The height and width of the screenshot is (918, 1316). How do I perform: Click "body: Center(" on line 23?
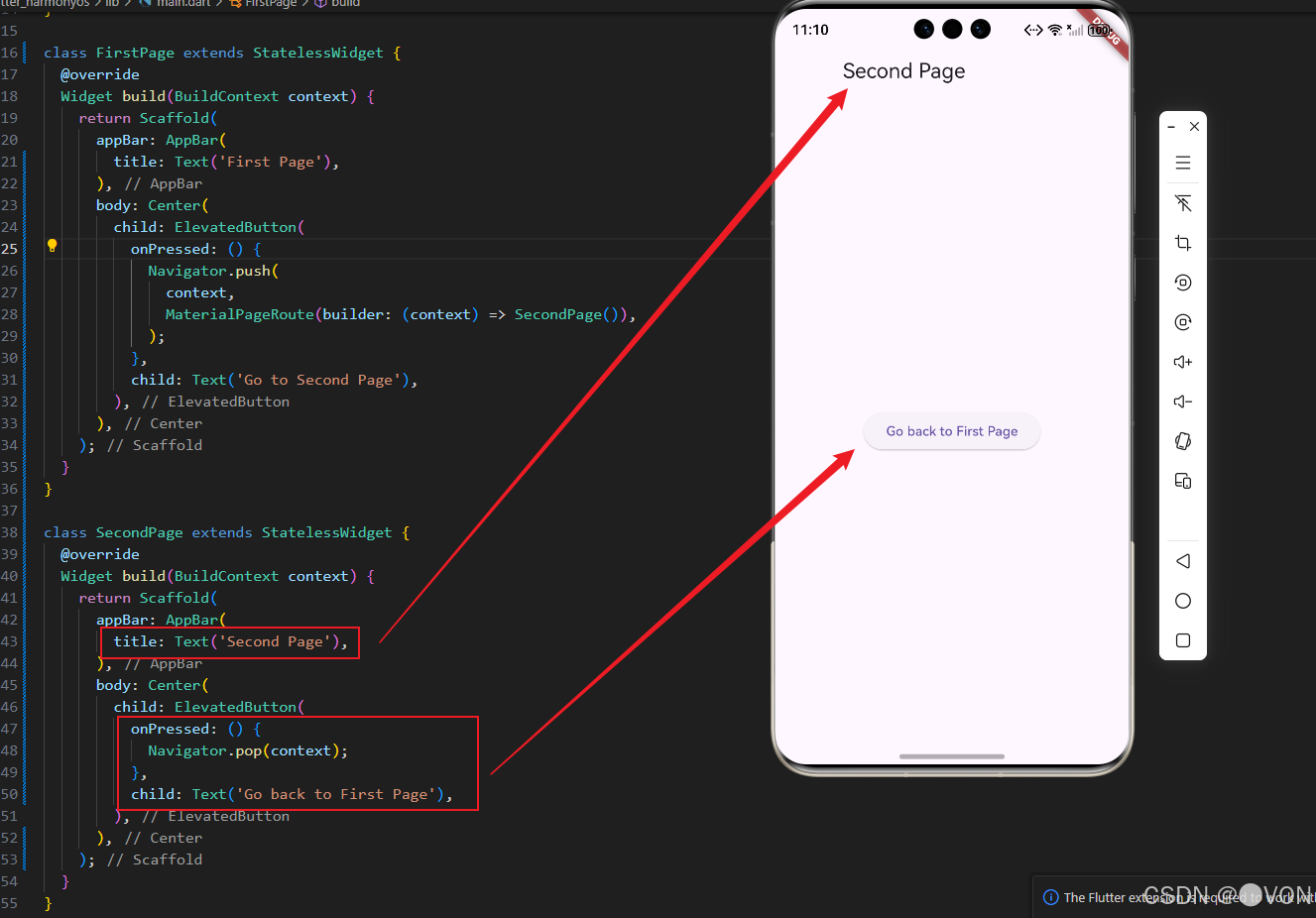[153, 205]
